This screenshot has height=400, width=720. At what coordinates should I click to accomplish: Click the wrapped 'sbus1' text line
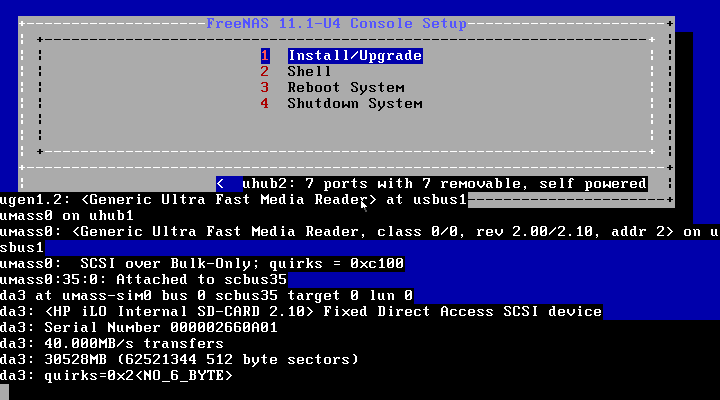[x=22, y=248]
